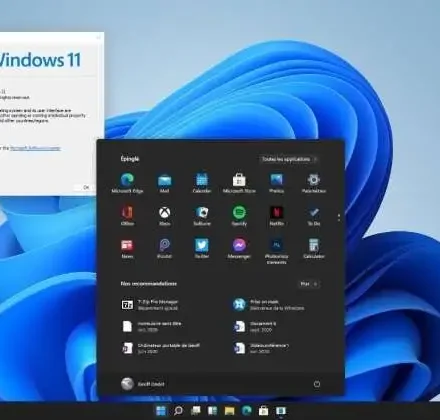Open recommended Ordinateur portable de Geoff file
This screenshot has width=440, height=420.
(x=160, y=348)
